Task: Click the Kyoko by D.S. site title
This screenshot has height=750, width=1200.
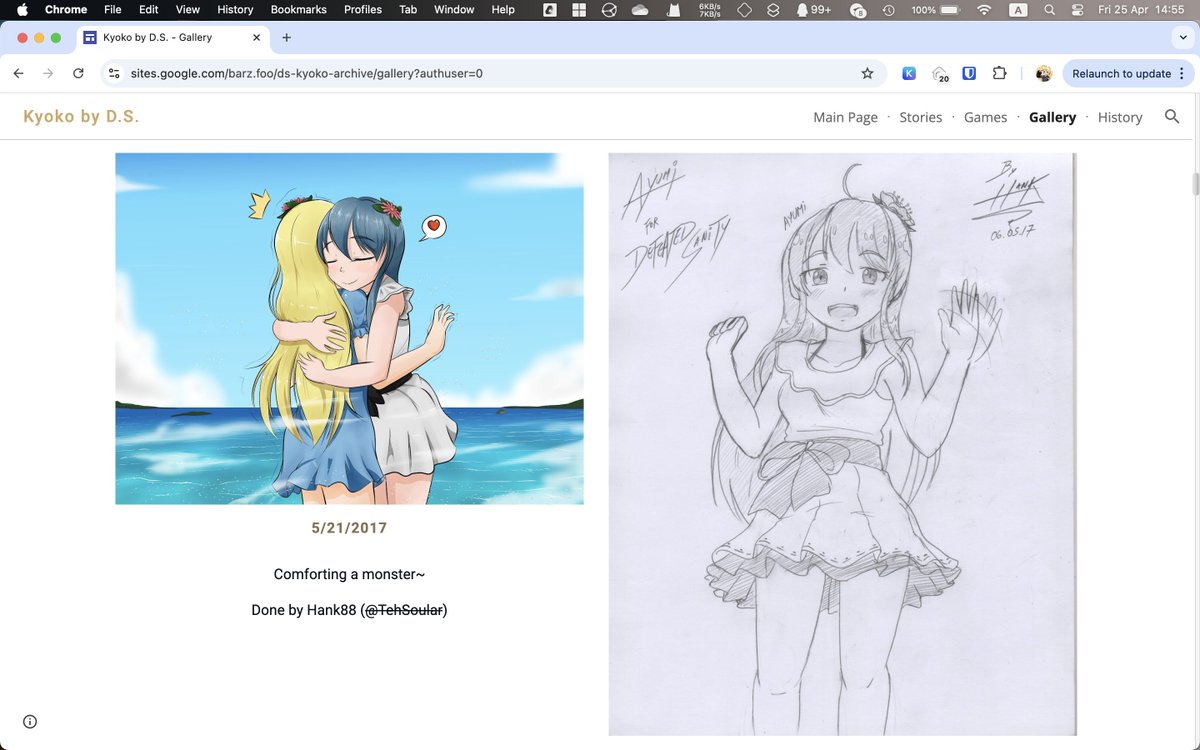Action: point(81,117)
